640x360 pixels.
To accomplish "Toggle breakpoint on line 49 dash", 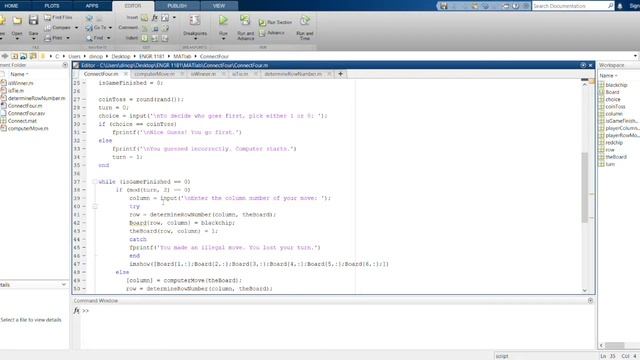I will pos(84,280).
